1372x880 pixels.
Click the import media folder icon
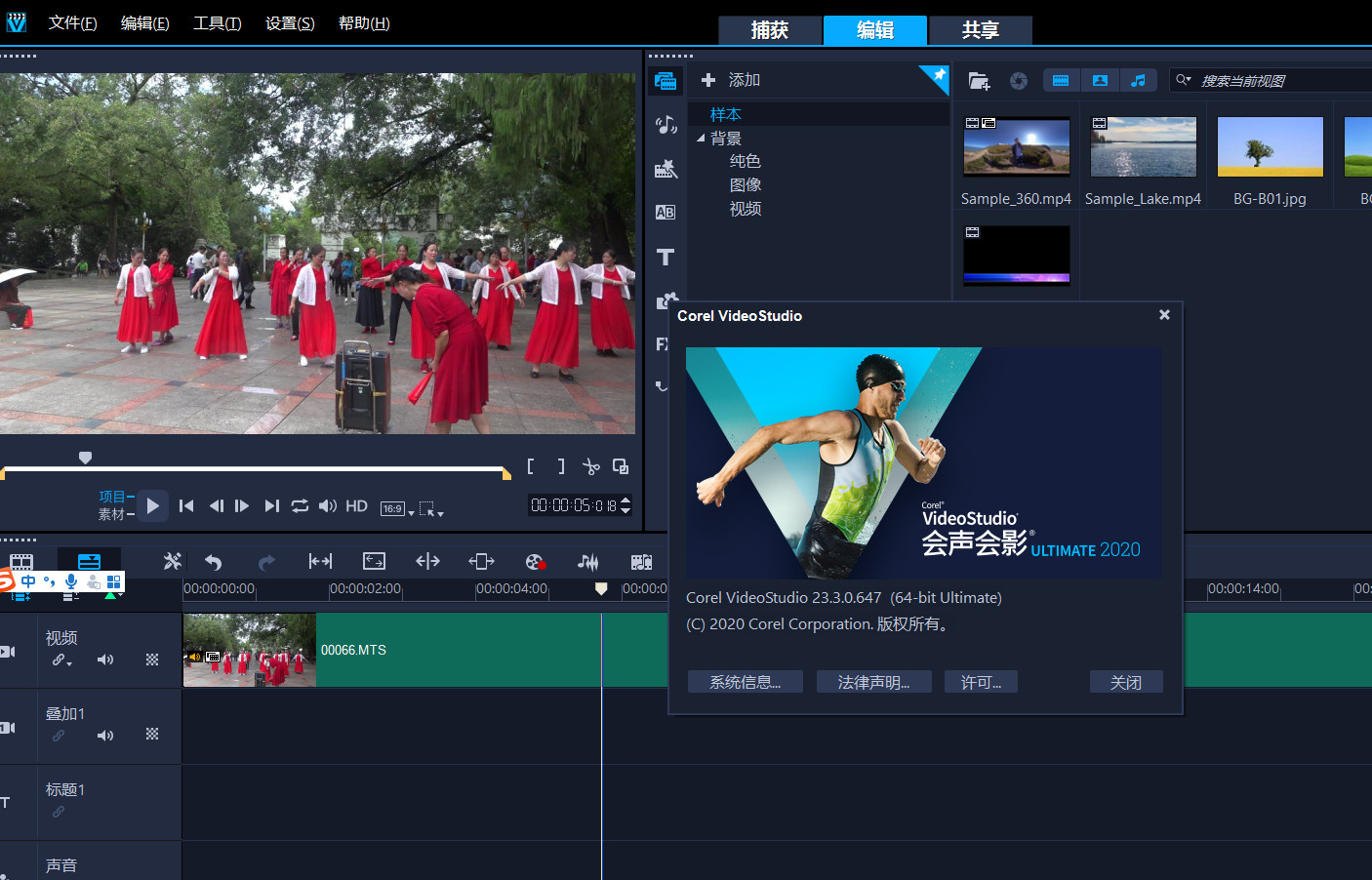[979, 81]
